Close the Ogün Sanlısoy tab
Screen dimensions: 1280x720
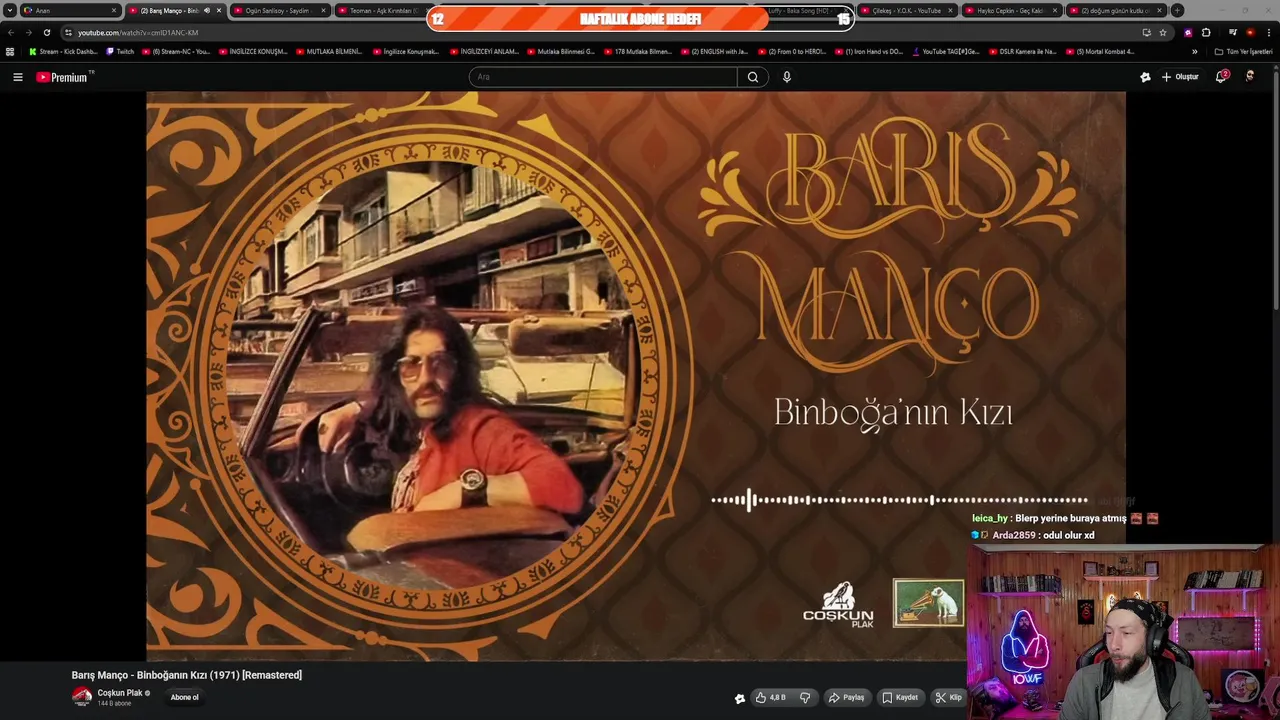coord(323,10)
